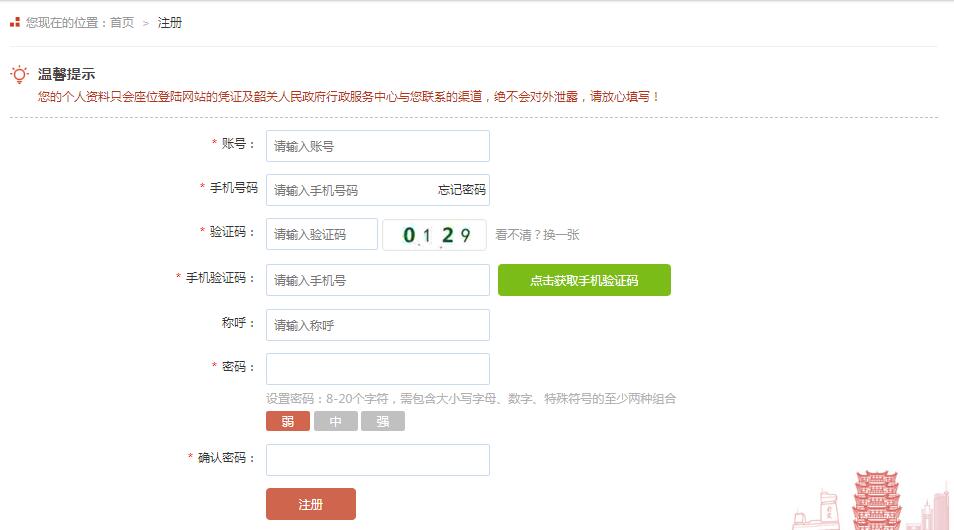
Task: Click 注册 in the breadcrumb path
Action: point(170,23)
